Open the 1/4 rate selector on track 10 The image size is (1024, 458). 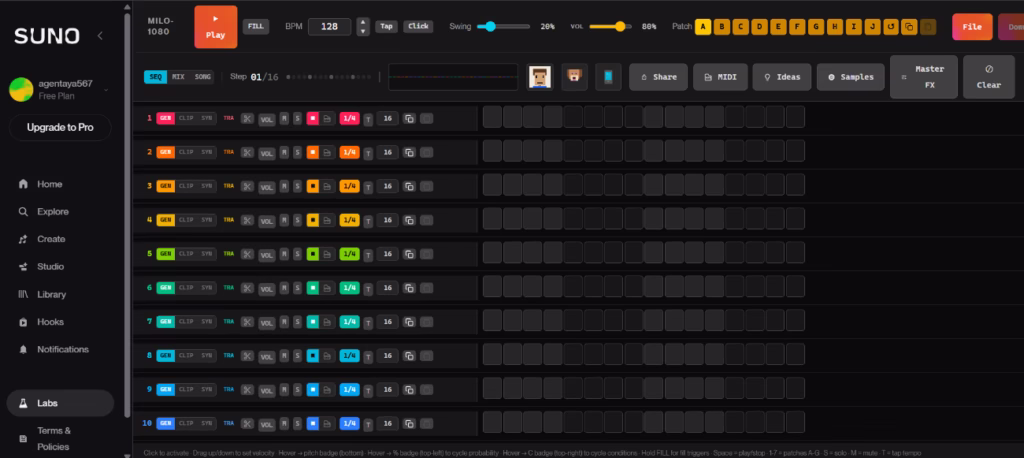(x=349, y=423)
